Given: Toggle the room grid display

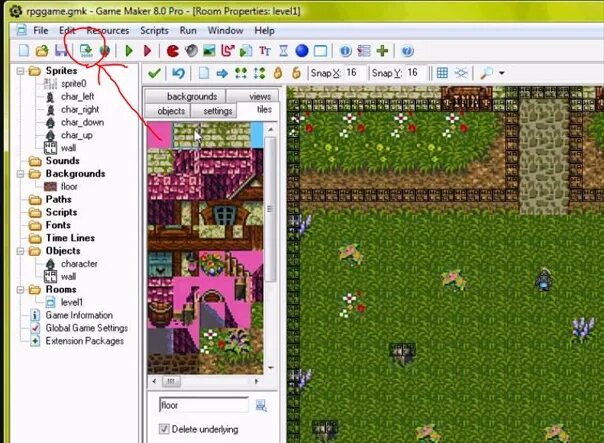Looking at the screenshot, I should (x=442, y=73).
